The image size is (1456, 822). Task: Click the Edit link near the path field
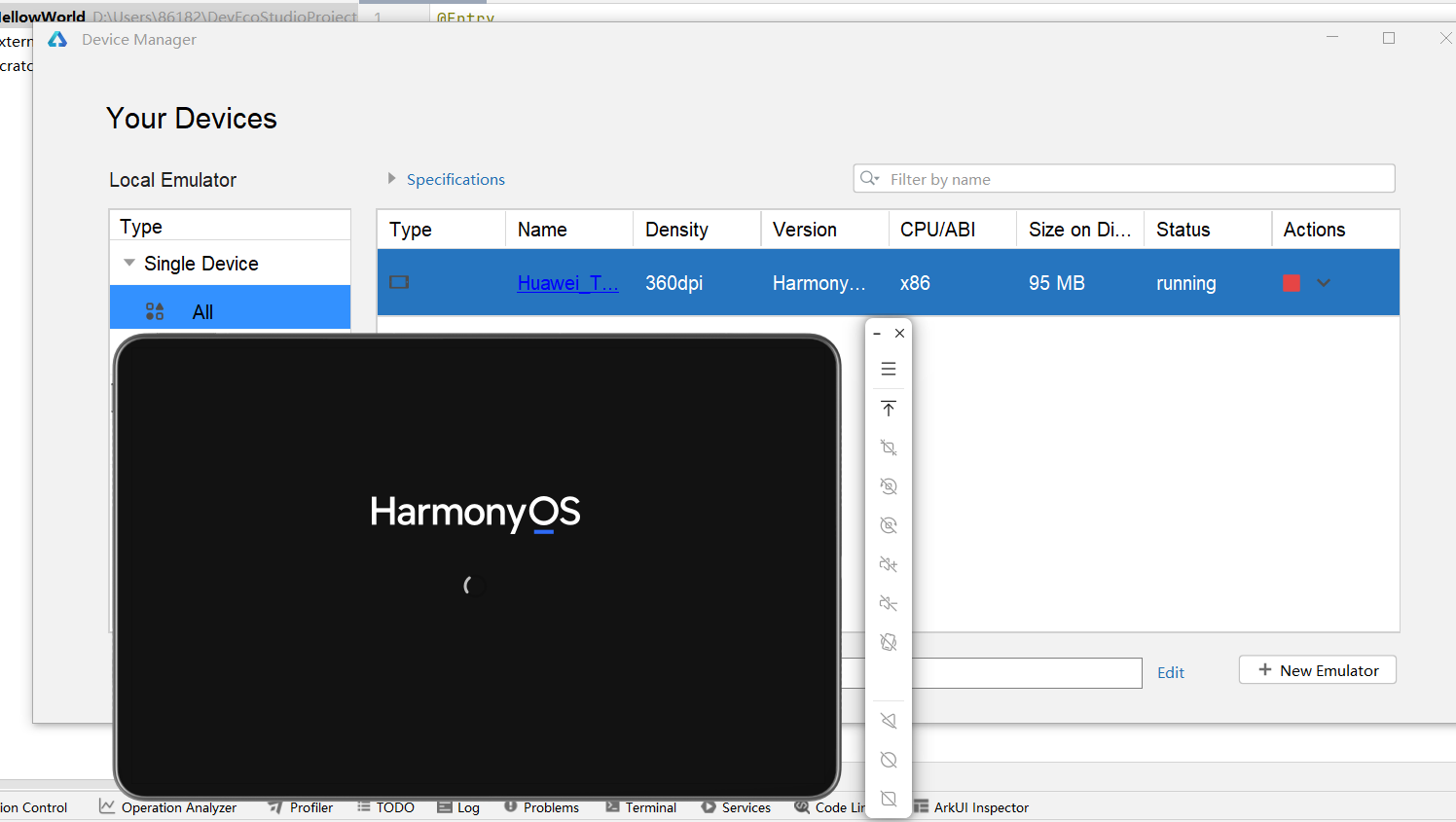(1171, 672)
